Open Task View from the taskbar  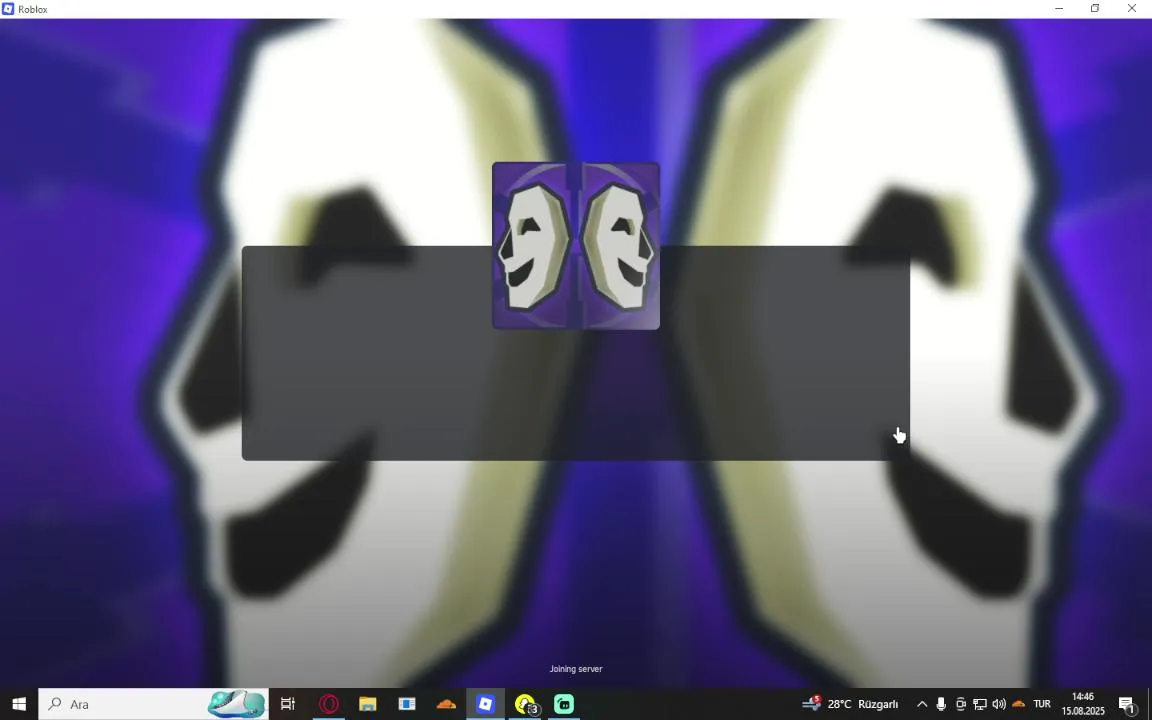(x=288, y=704)
